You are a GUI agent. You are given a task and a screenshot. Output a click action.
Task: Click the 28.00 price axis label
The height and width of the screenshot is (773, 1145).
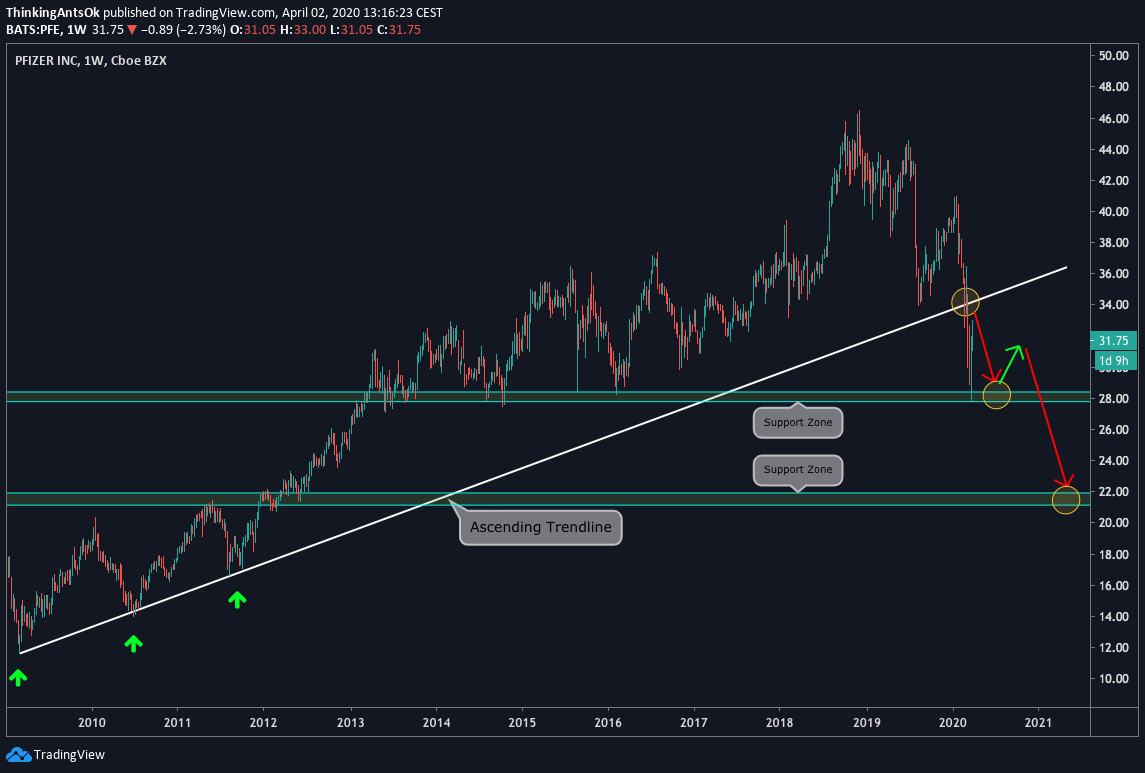[x=1113, y=399]
